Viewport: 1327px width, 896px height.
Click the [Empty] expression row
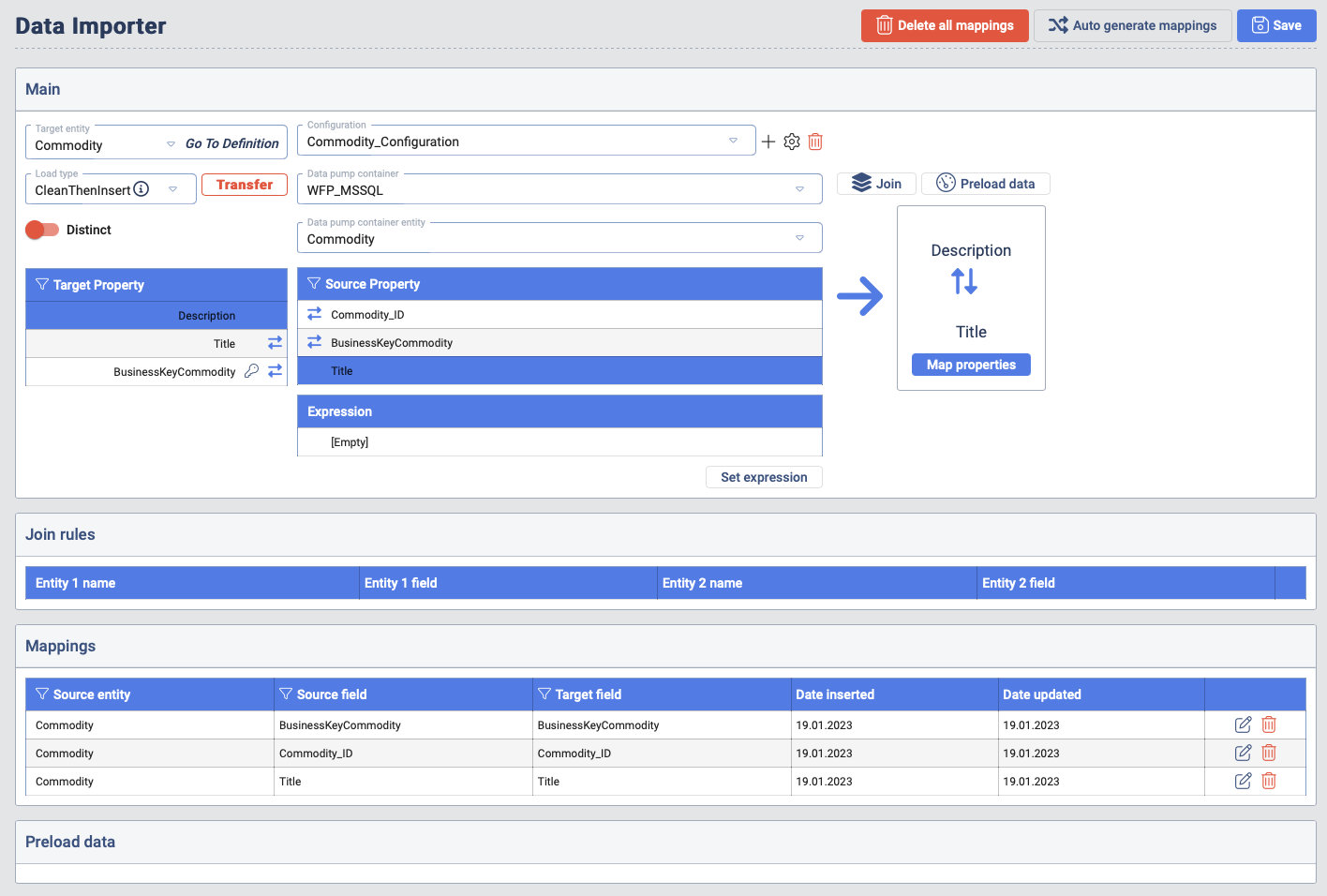pyautogui.click(x=559, y=442)
